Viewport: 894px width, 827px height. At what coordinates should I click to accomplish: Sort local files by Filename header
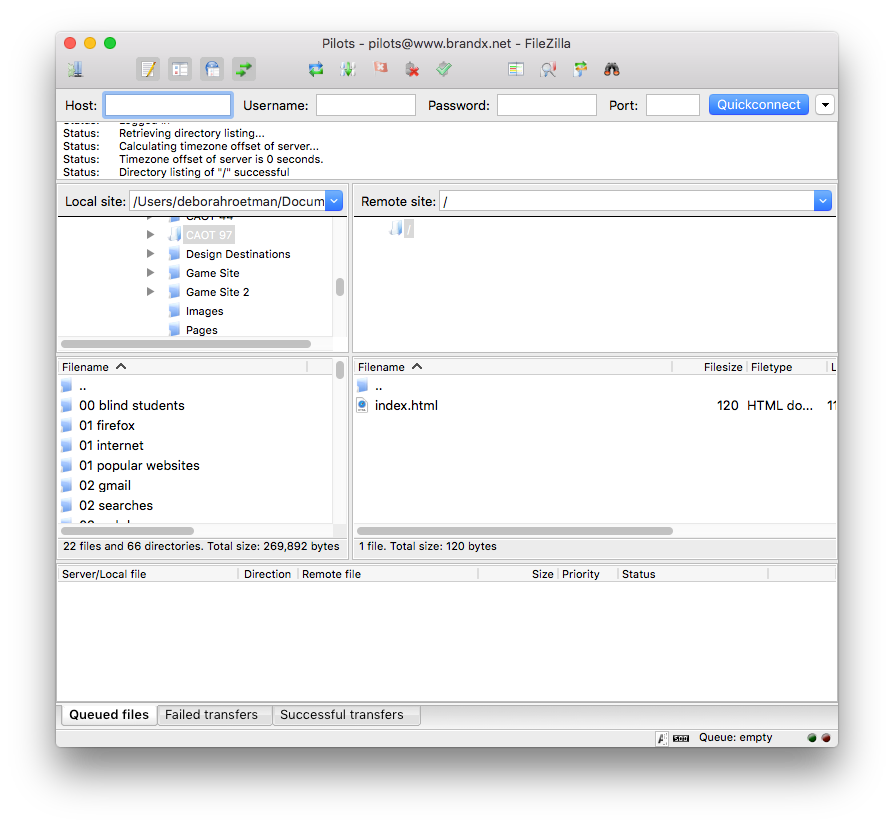pyautogui.click(x=182, y=367)
